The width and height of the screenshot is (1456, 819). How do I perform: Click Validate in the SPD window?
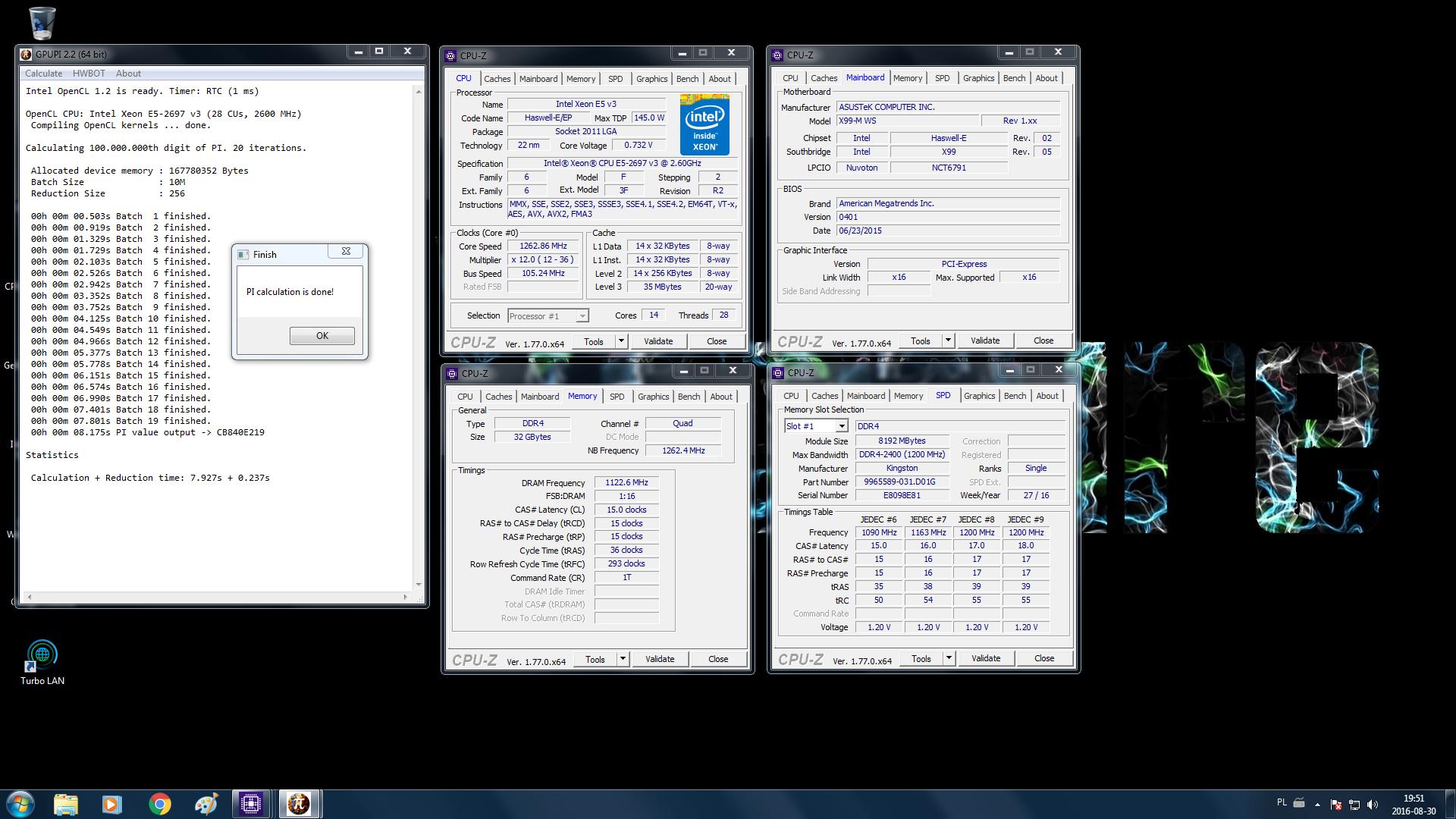(x=985, y=658)
